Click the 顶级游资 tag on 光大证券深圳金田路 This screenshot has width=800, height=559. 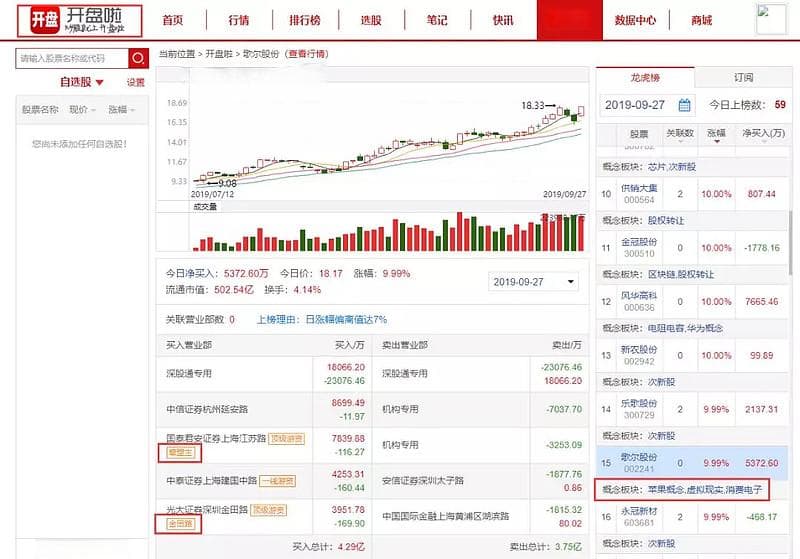click(269, 510)
